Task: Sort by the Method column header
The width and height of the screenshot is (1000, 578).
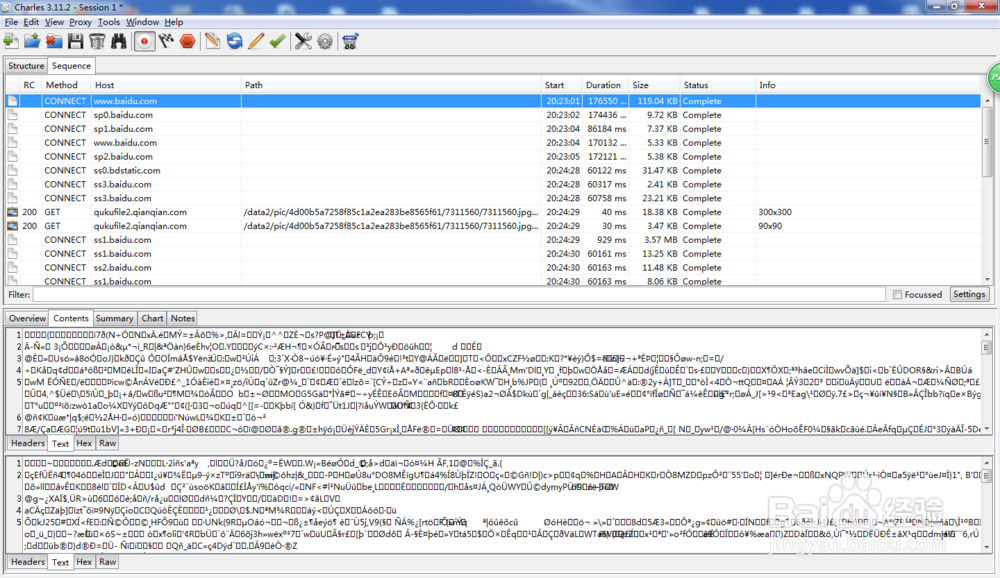Action: tap(66, 85)
